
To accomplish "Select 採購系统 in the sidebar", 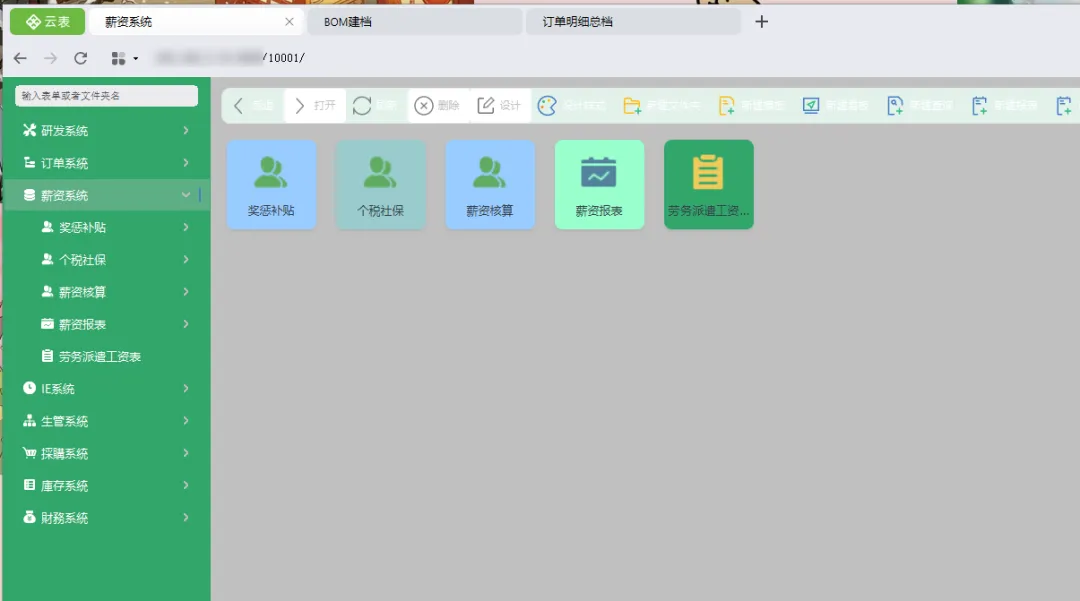I will 107,453.
